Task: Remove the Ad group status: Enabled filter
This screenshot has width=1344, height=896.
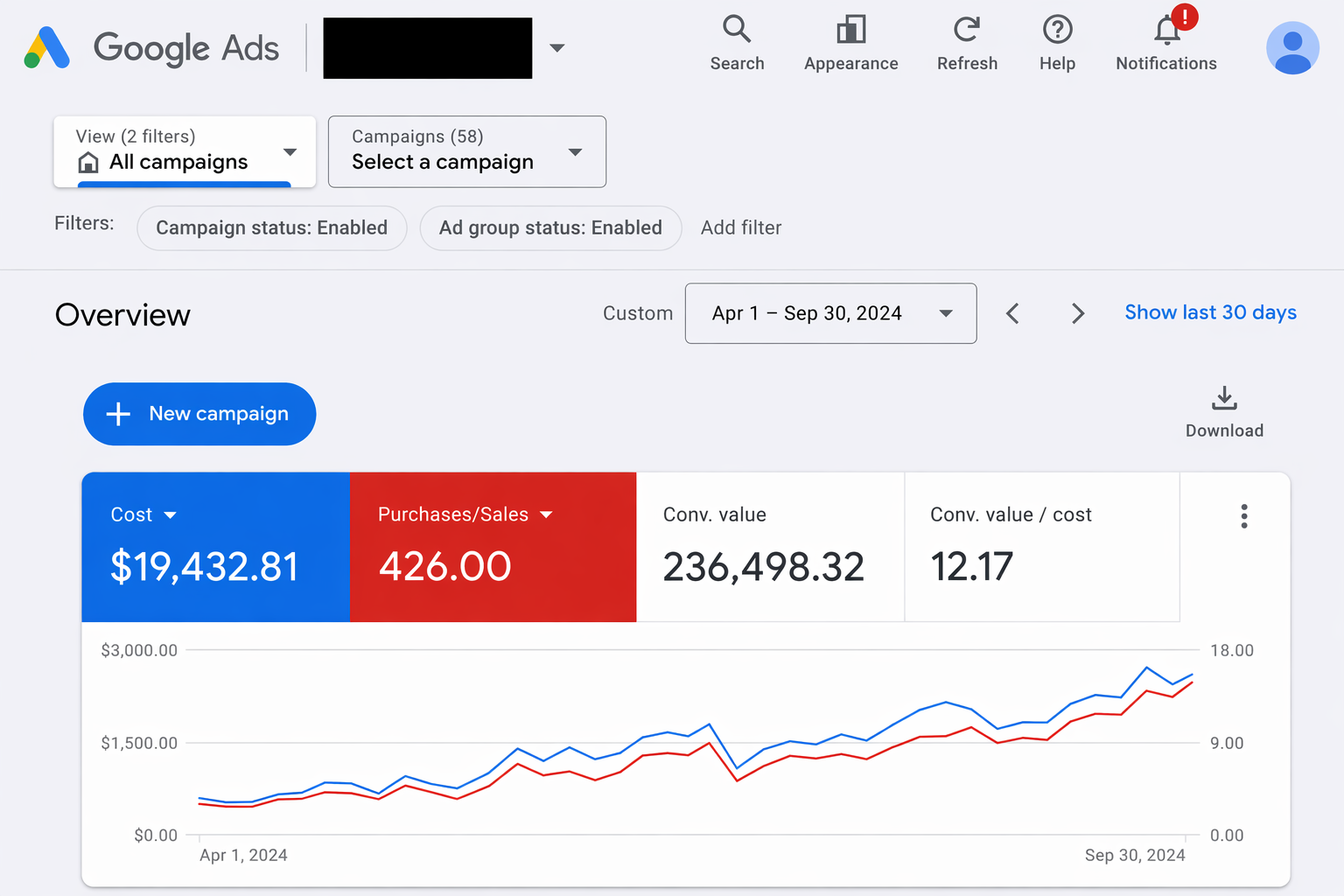Action: click(x=549, y=227)
